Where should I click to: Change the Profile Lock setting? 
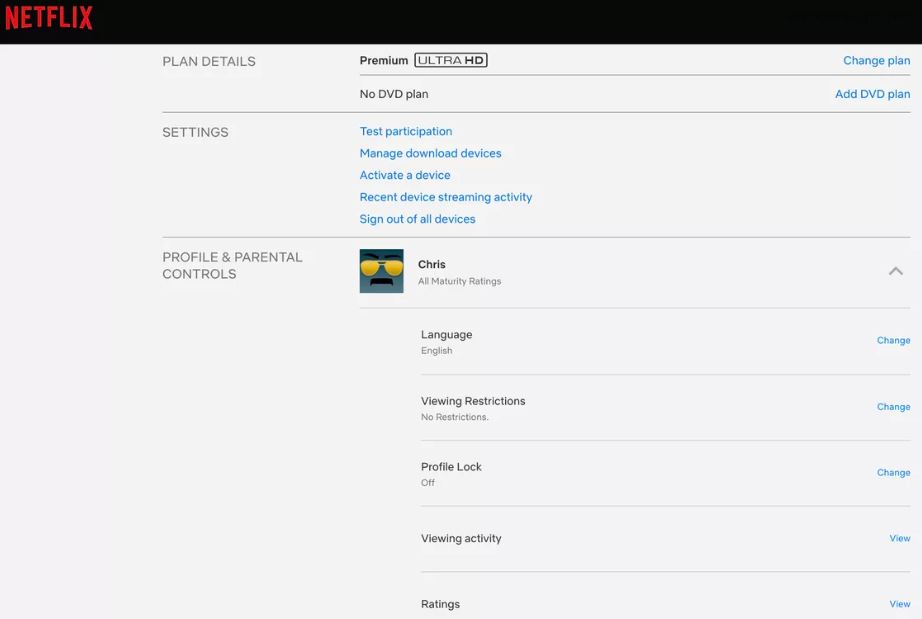click(893, 473)
